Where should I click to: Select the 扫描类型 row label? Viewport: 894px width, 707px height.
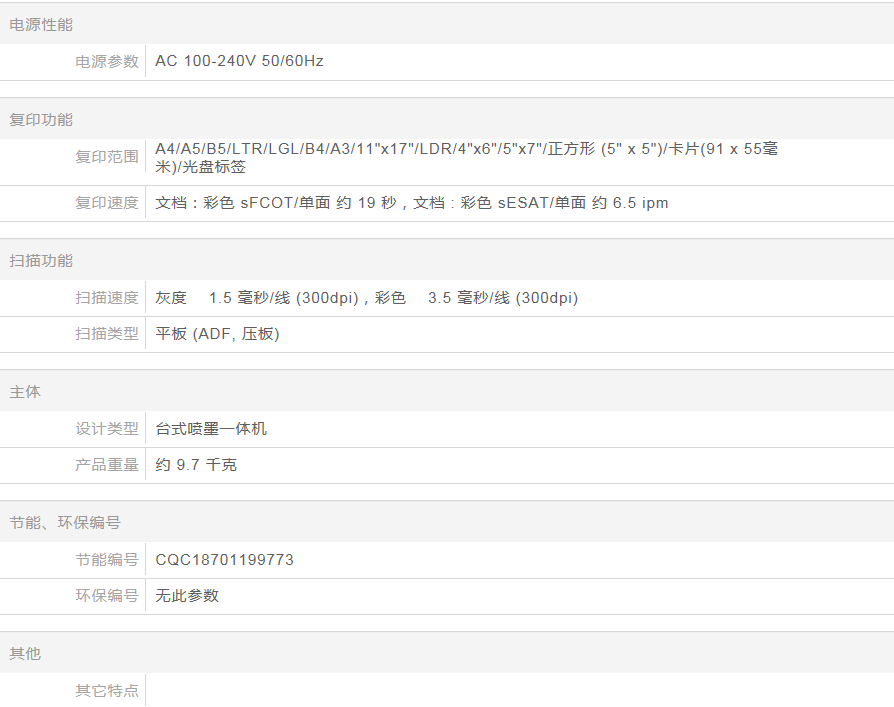107,334
